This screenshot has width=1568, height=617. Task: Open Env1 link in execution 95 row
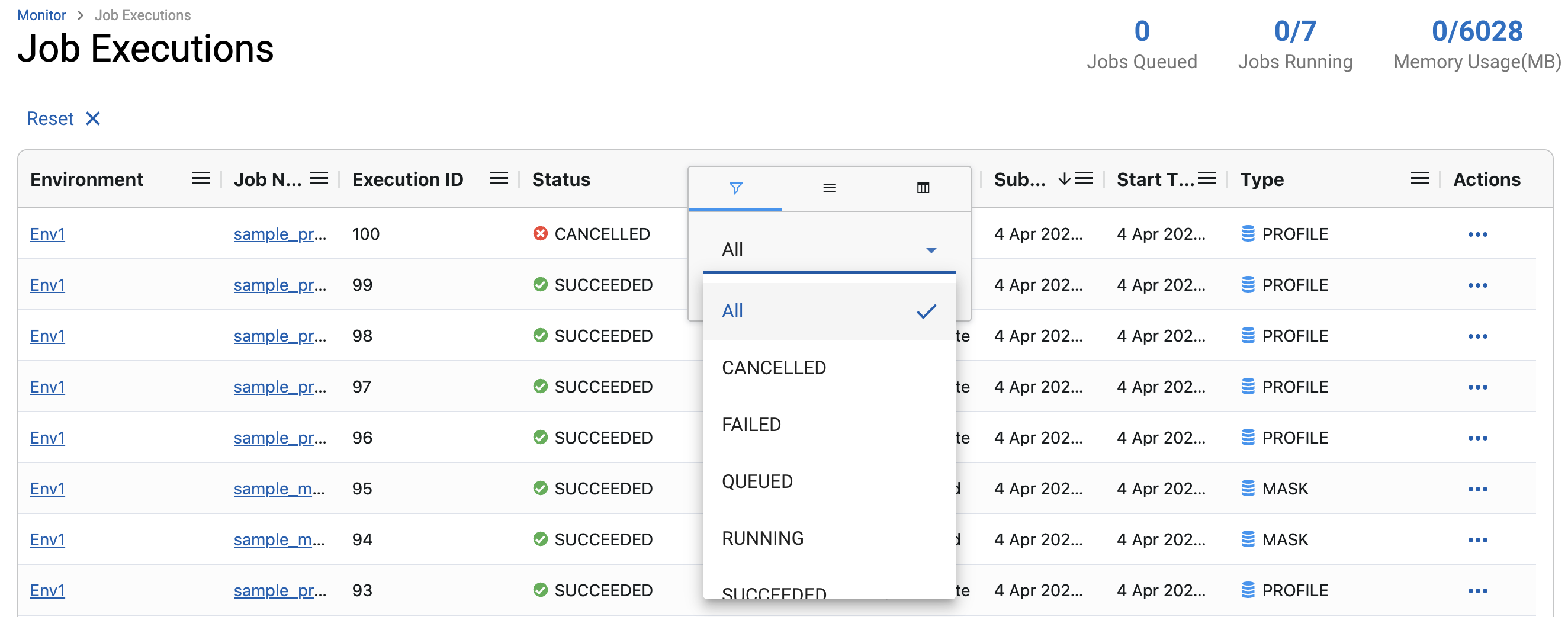tap(47, 489)
